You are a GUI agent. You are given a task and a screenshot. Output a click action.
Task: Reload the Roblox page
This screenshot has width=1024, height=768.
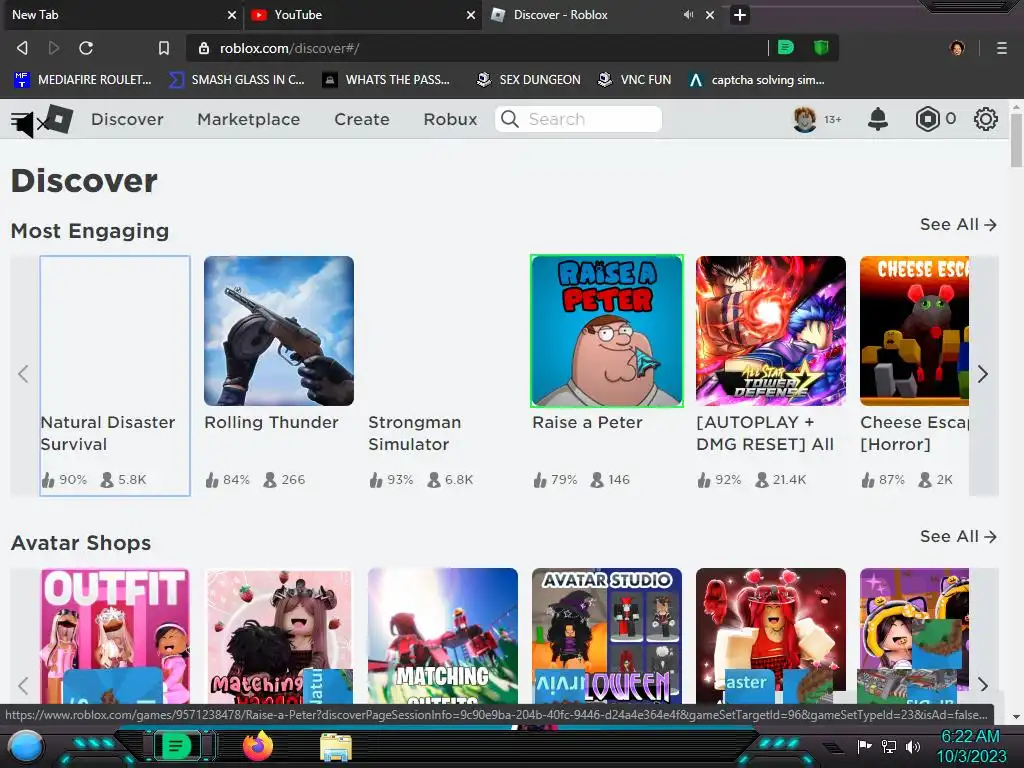pyautogui.click(x=86, y=48)
